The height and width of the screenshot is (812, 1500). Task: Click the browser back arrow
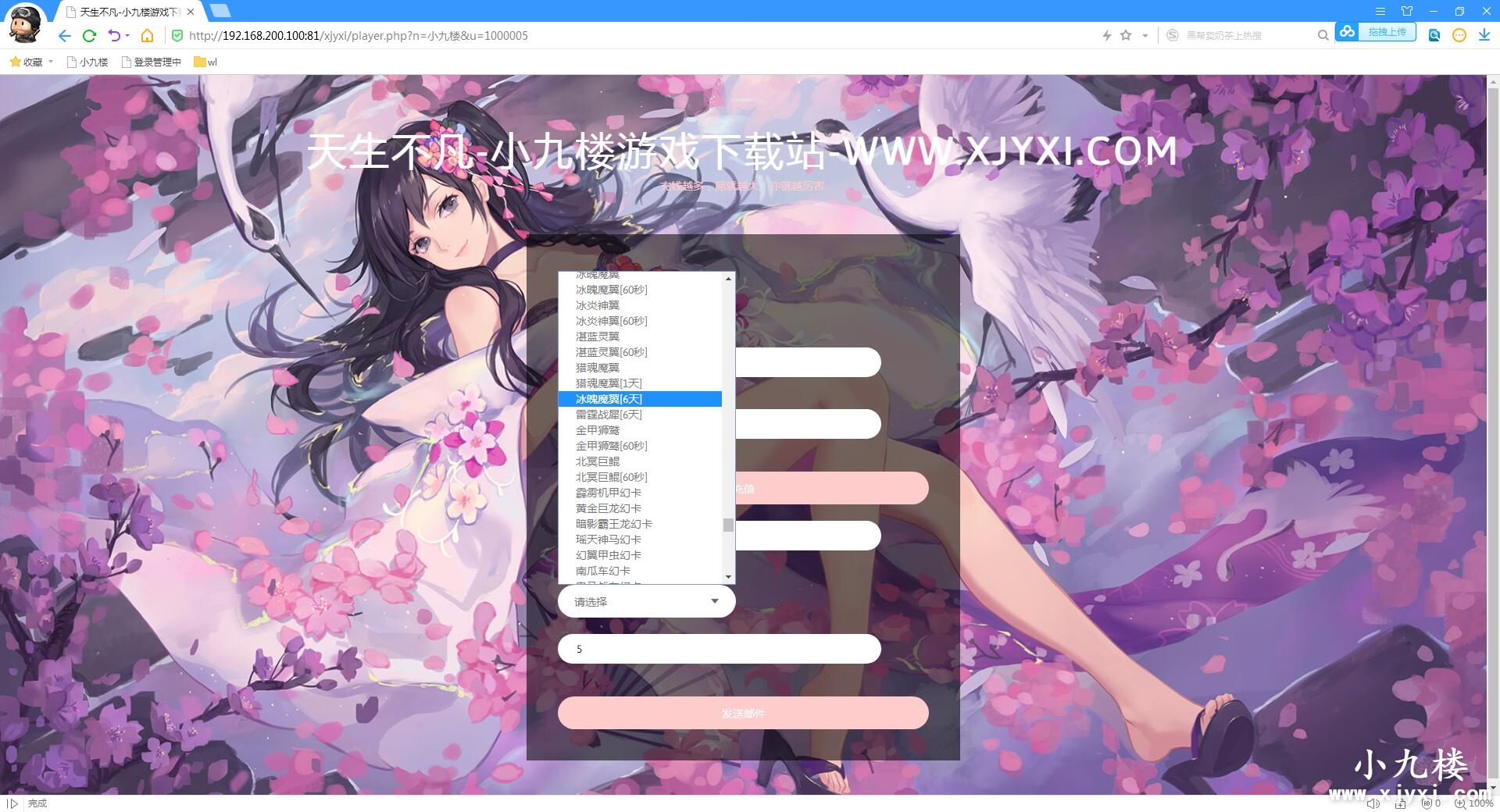[x=65, y=36]
